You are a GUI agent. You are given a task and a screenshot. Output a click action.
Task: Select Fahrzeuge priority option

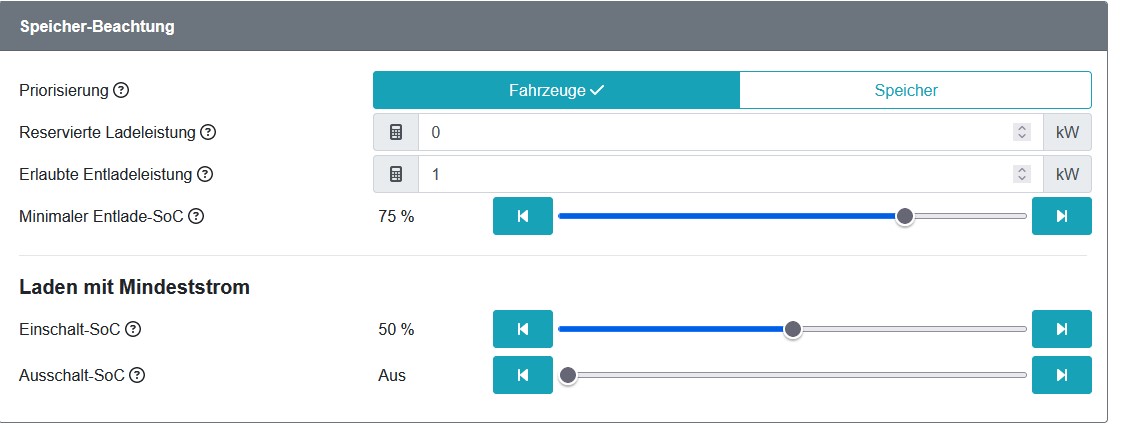click(x=556, y=90)
